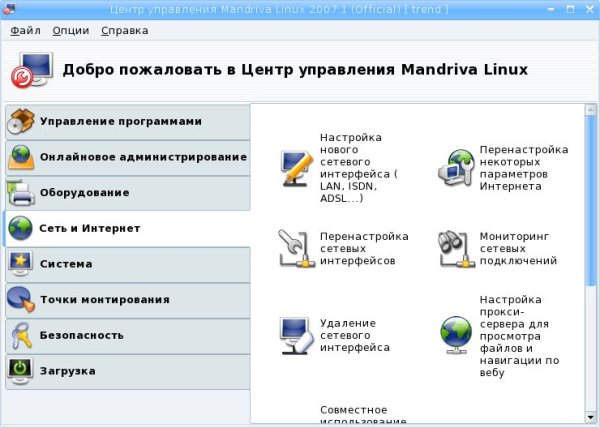Click the globe and wrench Internet settings icon
This screenshot has height=428, width=600.
pyautogui.click(x=457, y=168)
